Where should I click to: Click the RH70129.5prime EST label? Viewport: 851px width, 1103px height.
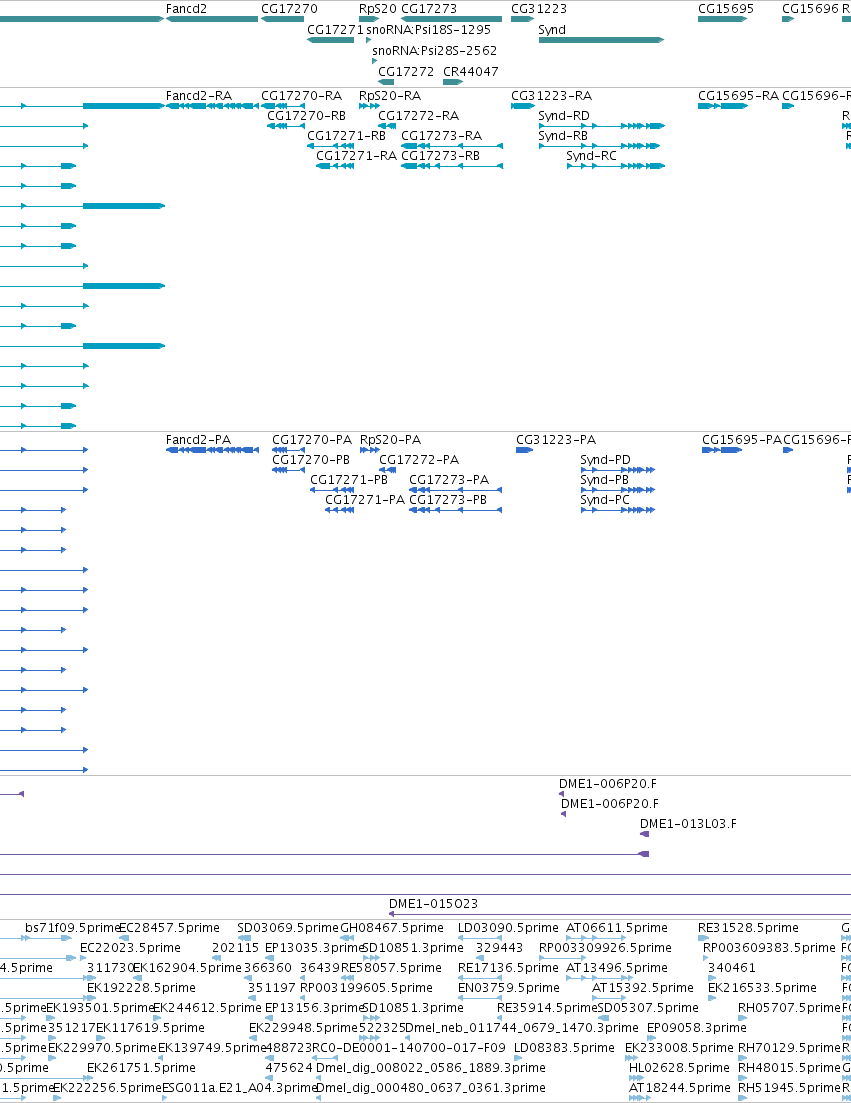point(789,1047)
